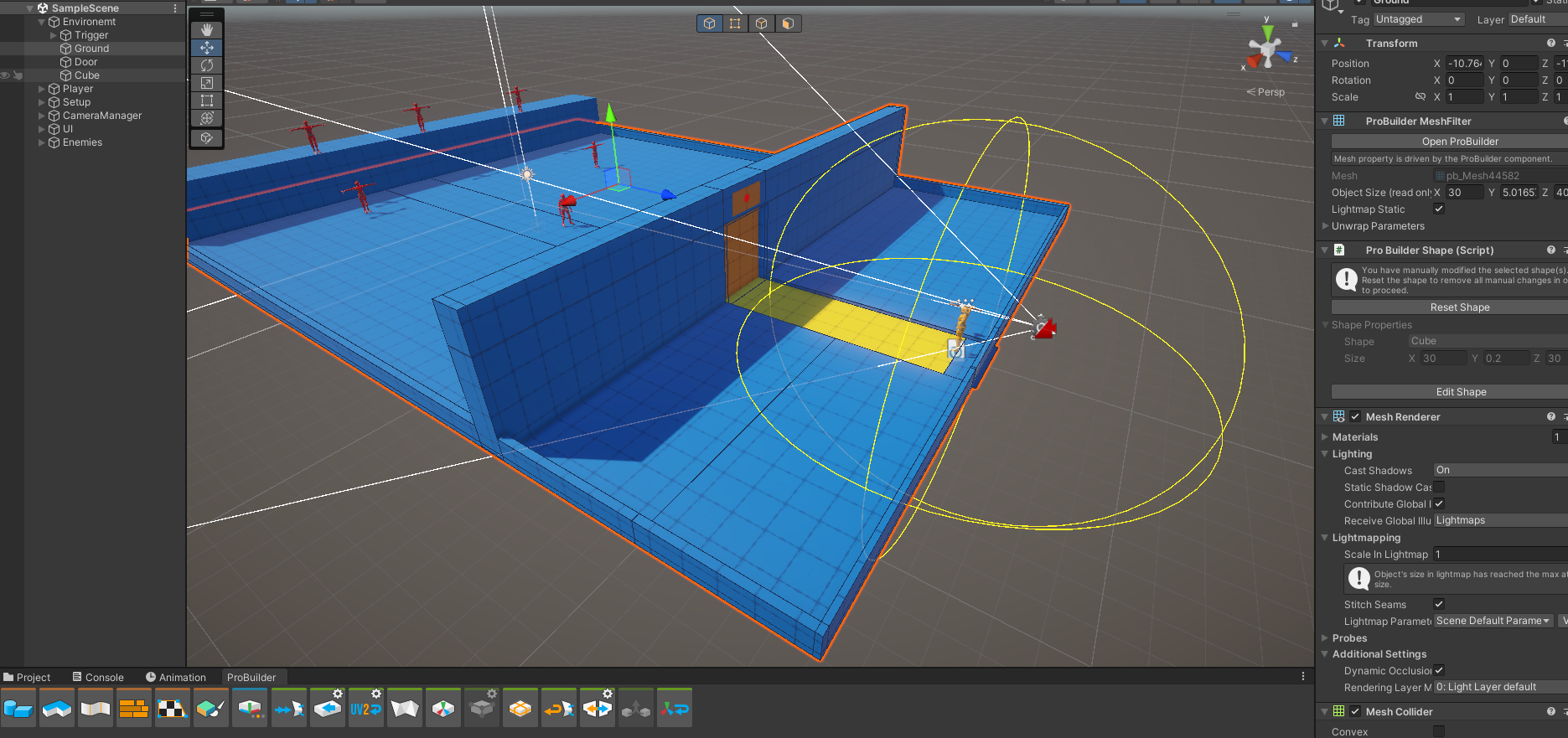
Task: Toggle Lightmap Static checkbox
Action: point(1439,209)
